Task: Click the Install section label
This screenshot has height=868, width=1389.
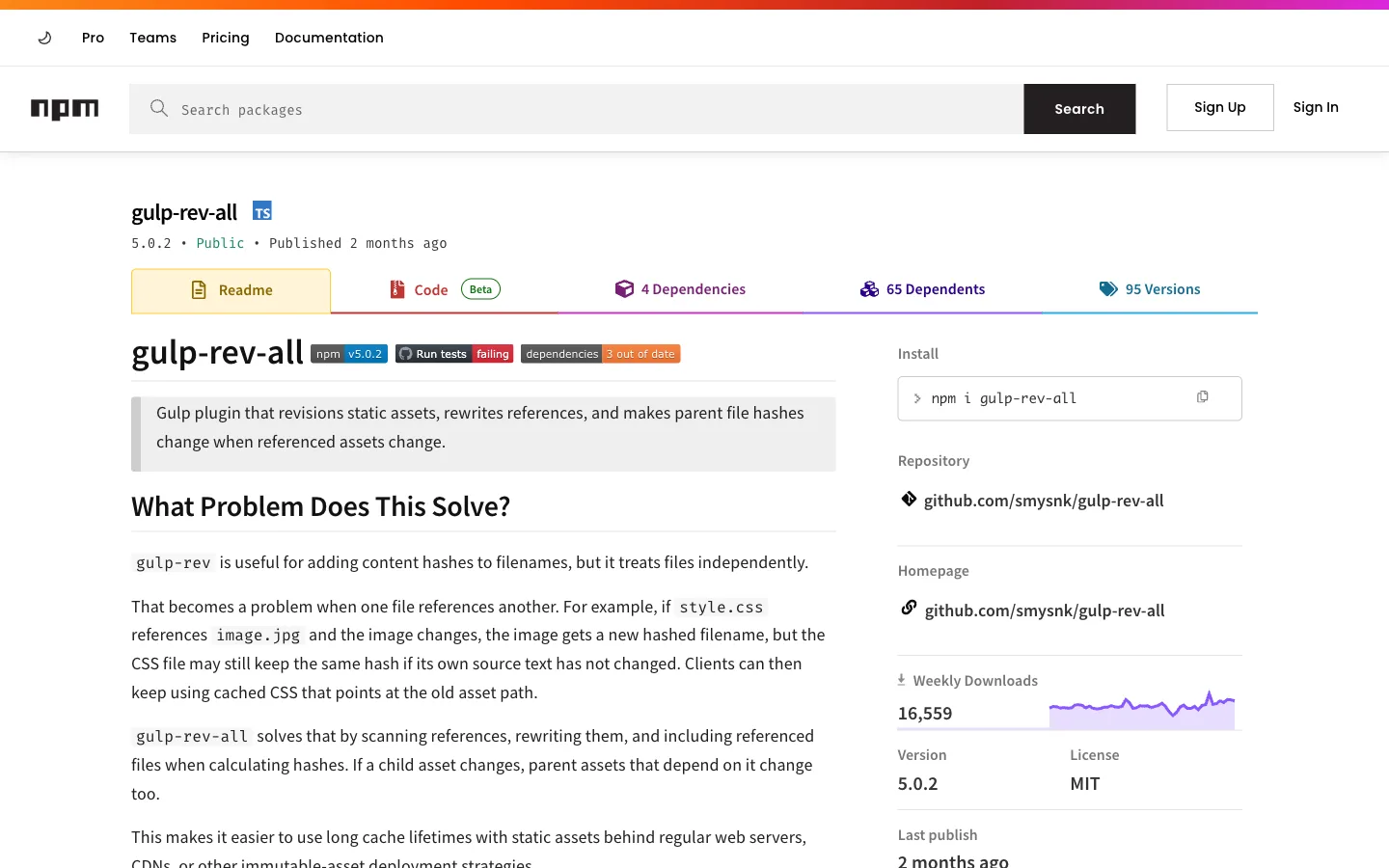Action: coord(918,354)
